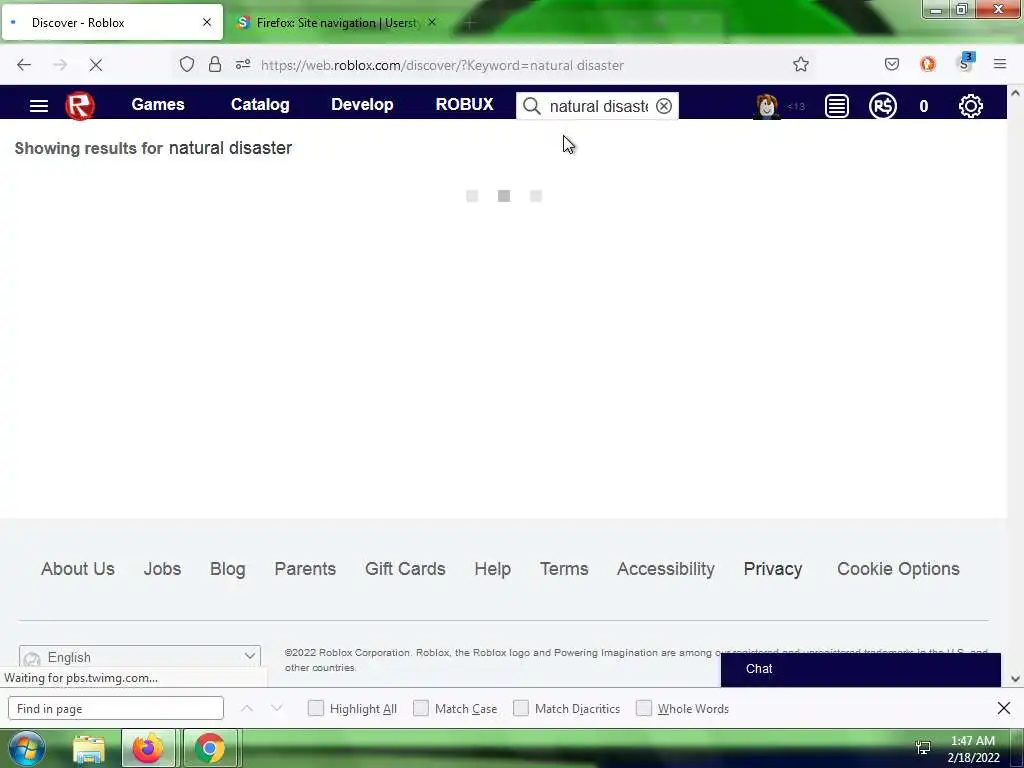The width and height of the screenshot is (1024, 768).
Task: Open the tracking protection shield icon
Action: click(187, 64)
